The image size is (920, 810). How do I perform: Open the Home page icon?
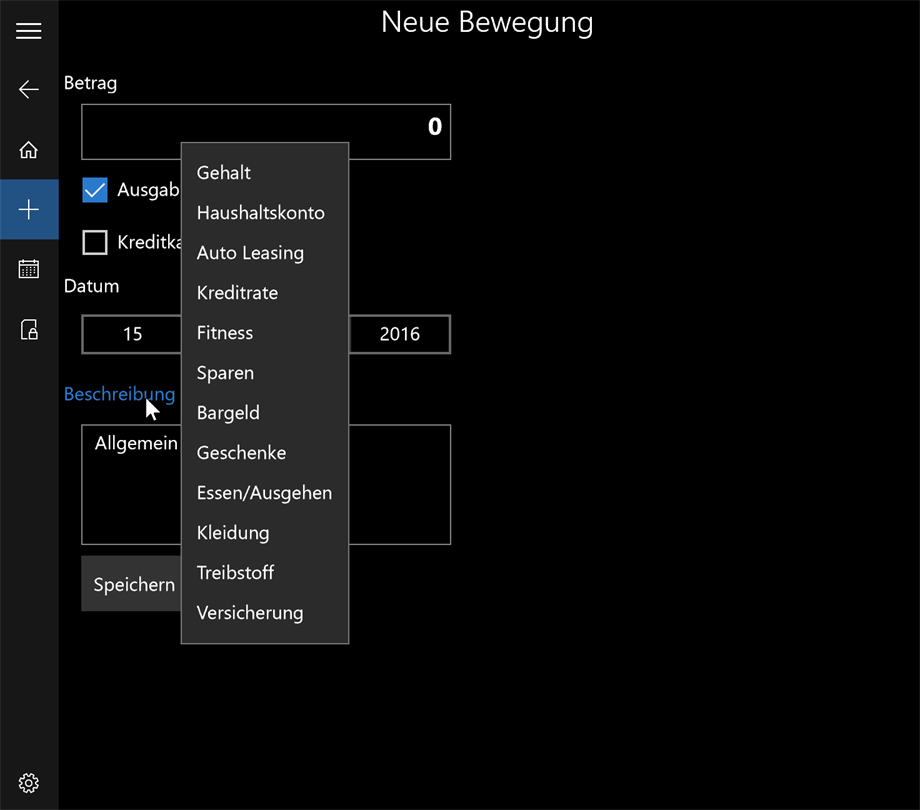(x=29, y=150)
